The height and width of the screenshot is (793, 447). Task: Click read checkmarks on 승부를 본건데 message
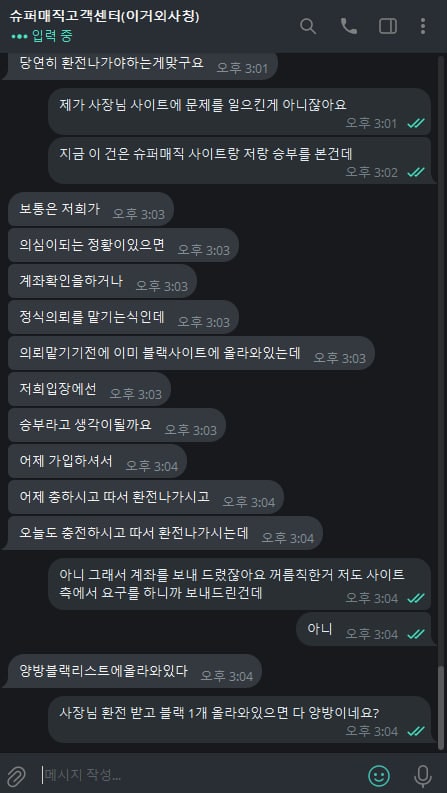416,172
